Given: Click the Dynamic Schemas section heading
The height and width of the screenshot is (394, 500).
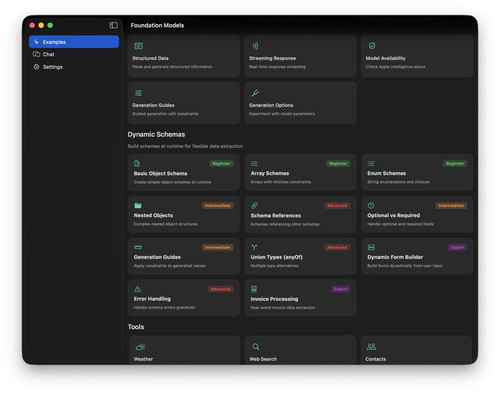Looking at the screenshot, I should pyautogui.click(x=156, y=134).
